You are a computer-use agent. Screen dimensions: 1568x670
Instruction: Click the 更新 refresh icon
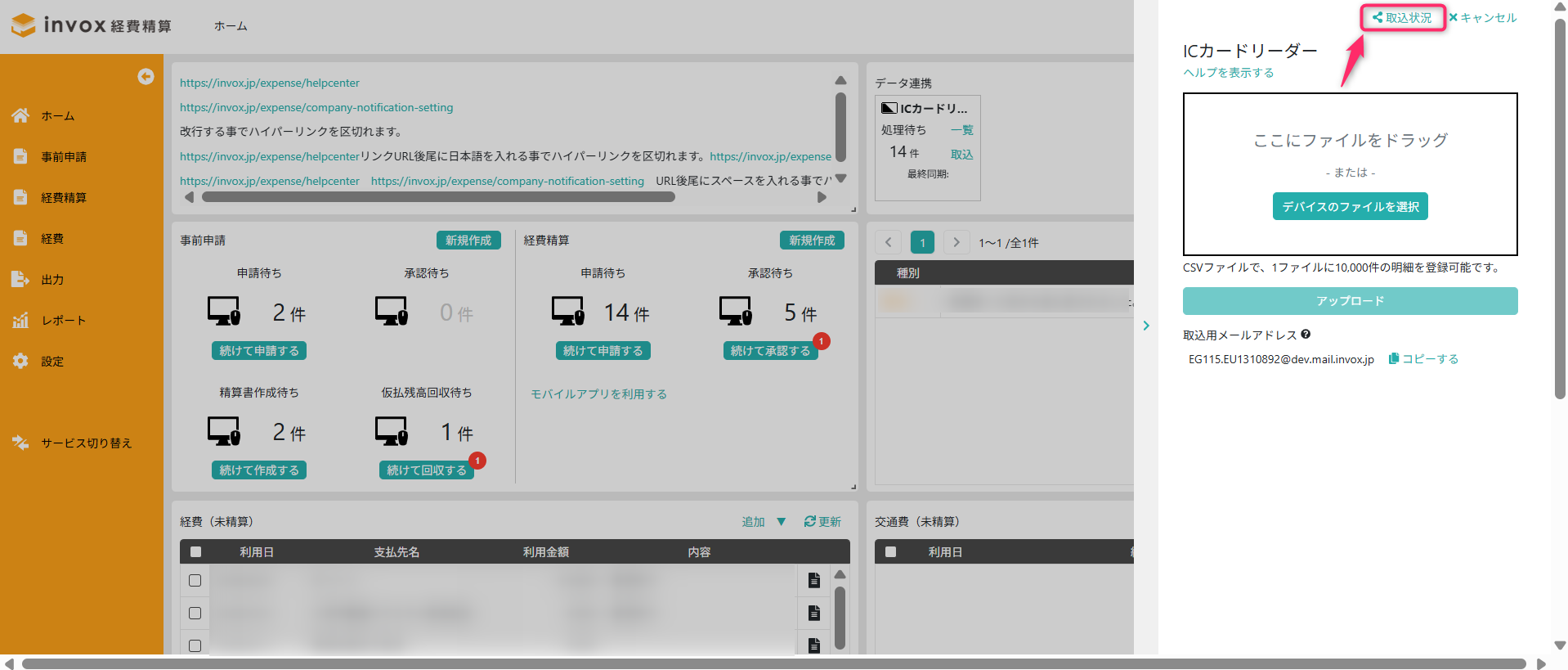(x=809, y=521)
